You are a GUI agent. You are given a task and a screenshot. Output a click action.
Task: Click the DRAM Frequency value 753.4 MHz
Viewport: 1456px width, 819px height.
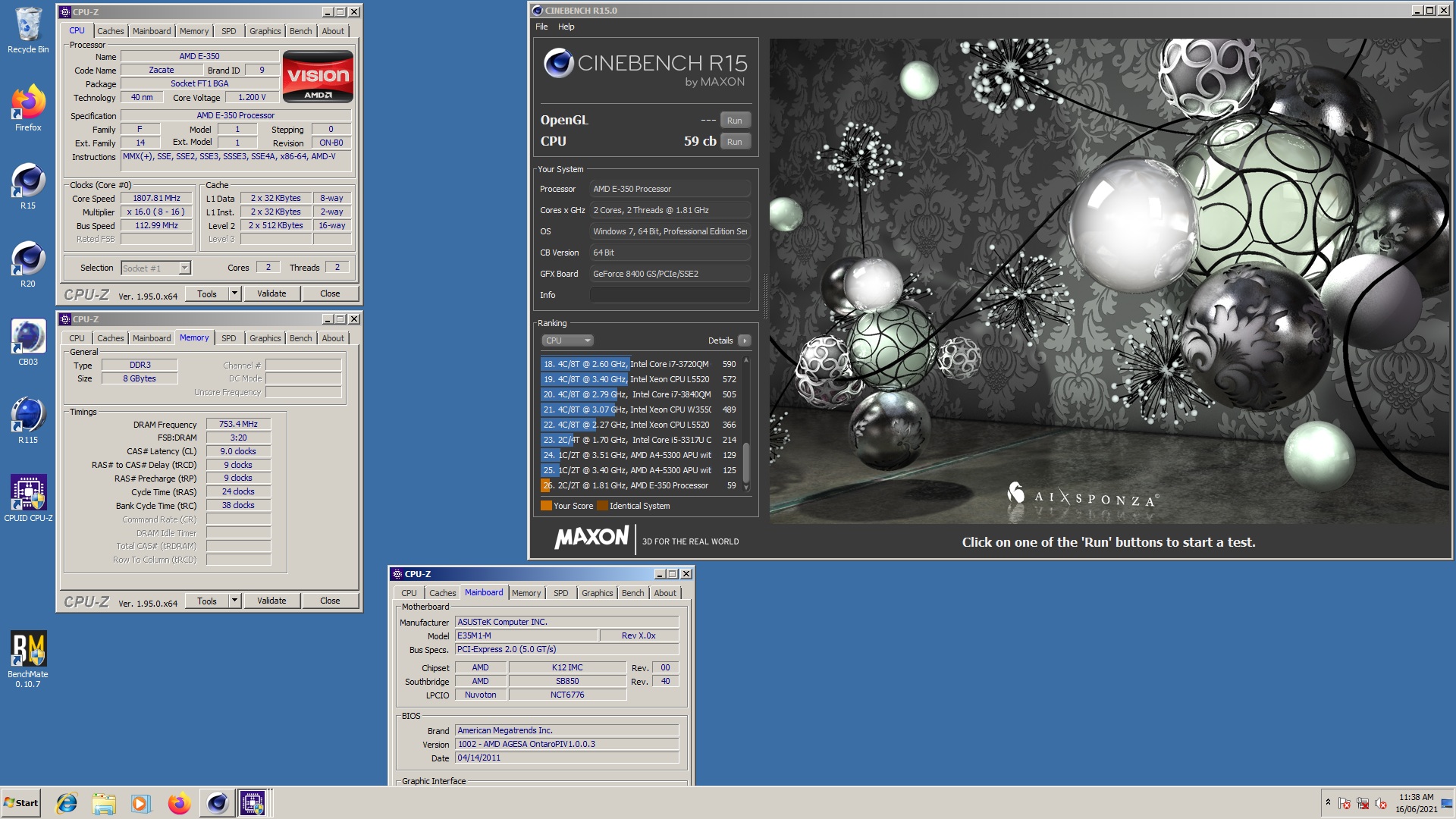coord(238,425)
